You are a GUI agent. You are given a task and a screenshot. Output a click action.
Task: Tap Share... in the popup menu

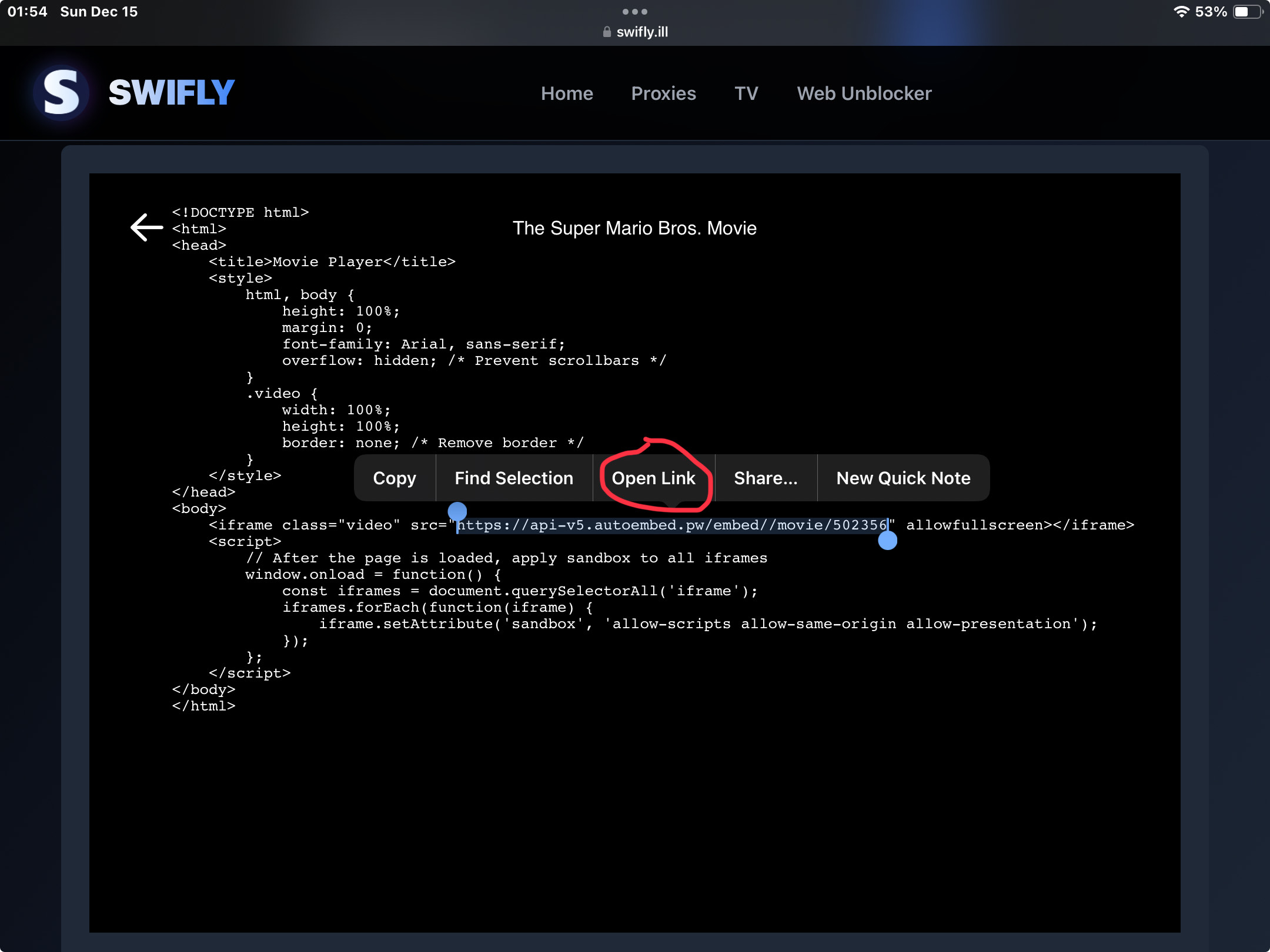pyautogui.click(x=766, y=478)
